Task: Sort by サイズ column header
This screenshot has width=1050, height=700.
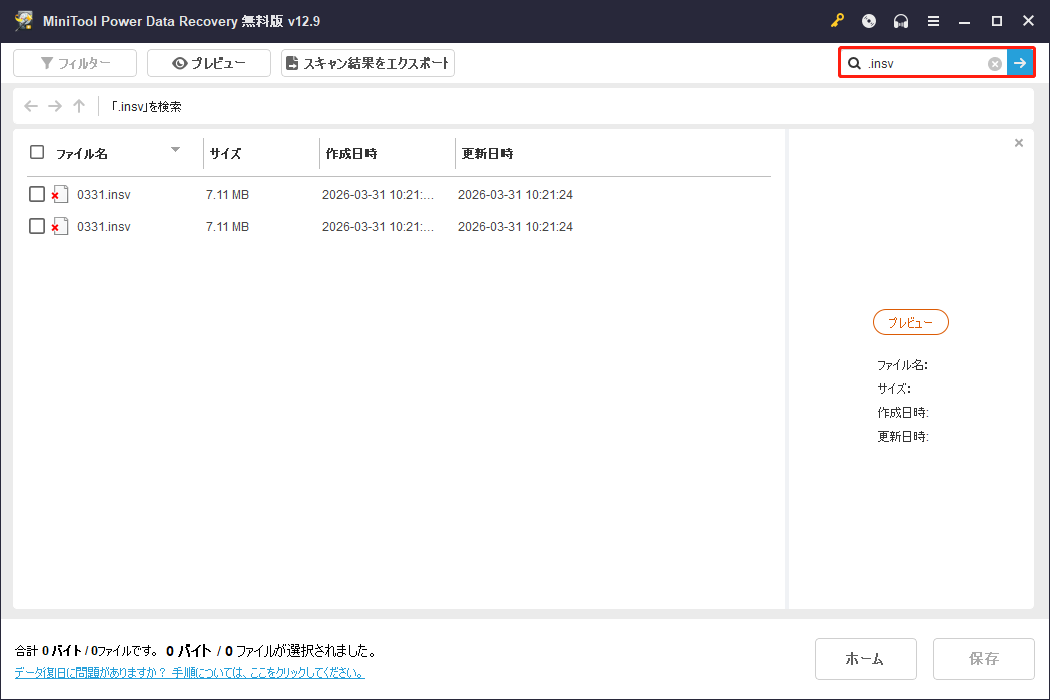Action: pos(225,153)
